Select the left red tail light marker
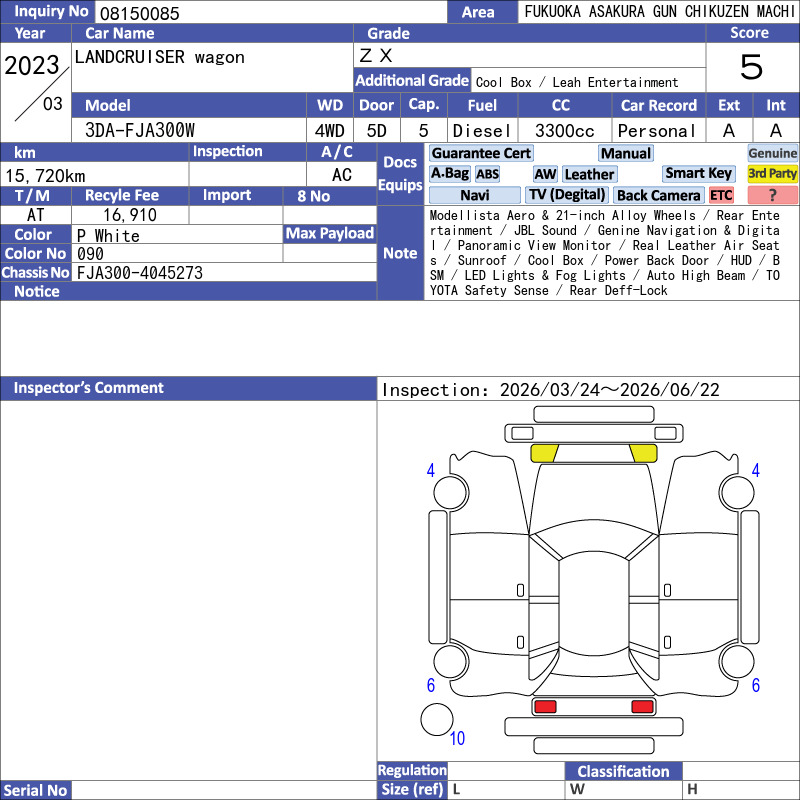This screenshot has width=800, height=800. (545, 707)
